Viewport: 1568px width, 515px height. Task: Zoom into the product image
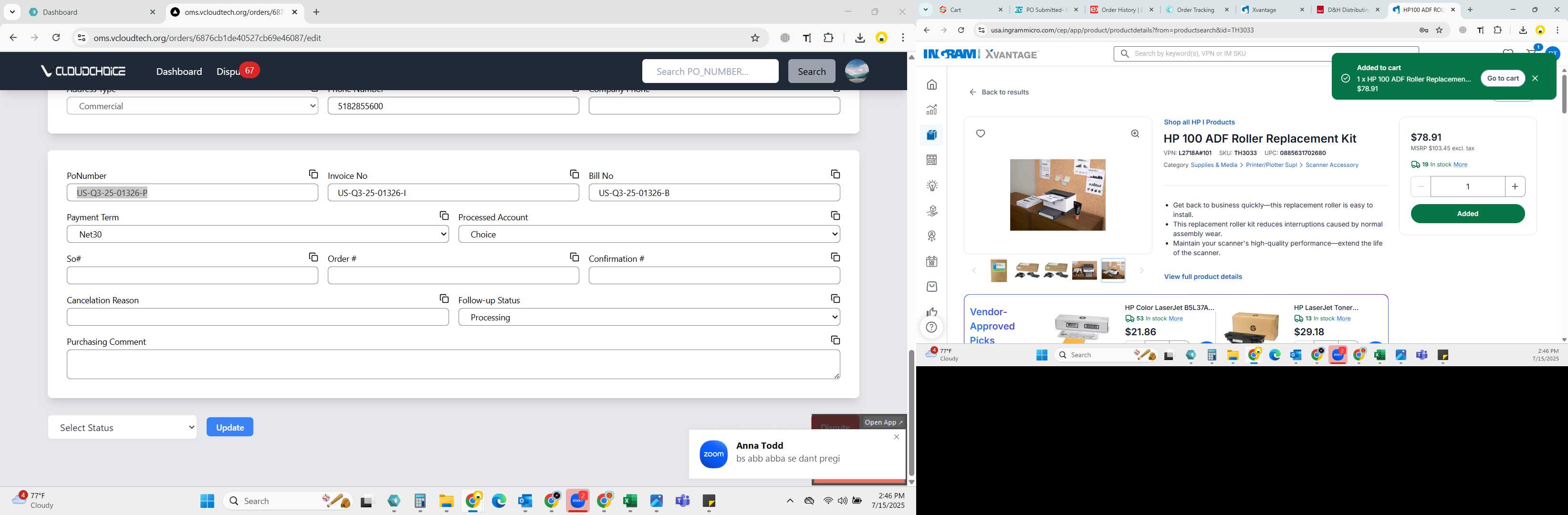point(1135,134)
